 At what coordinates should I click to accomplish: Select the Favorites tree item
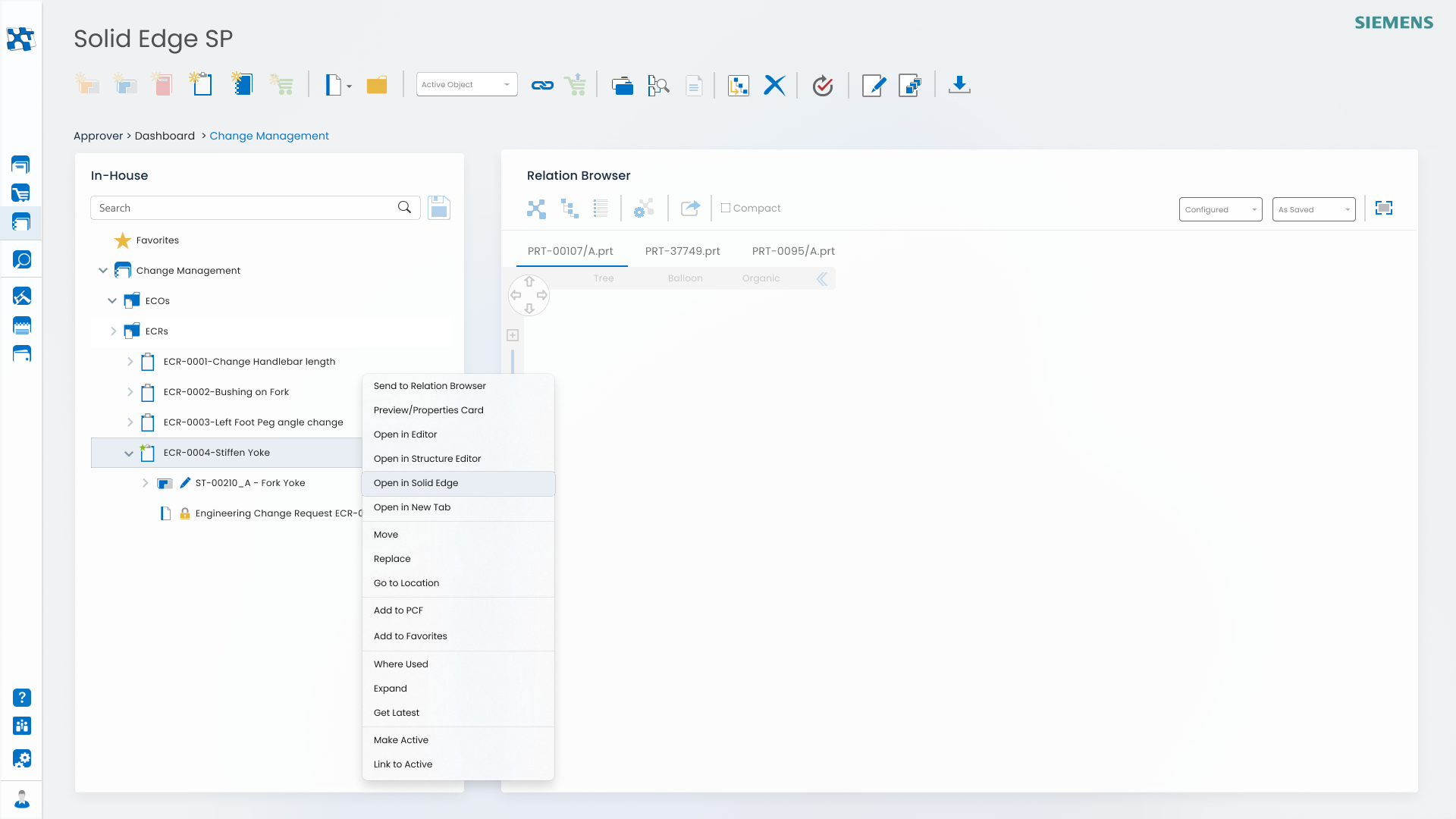coord(158,240)
